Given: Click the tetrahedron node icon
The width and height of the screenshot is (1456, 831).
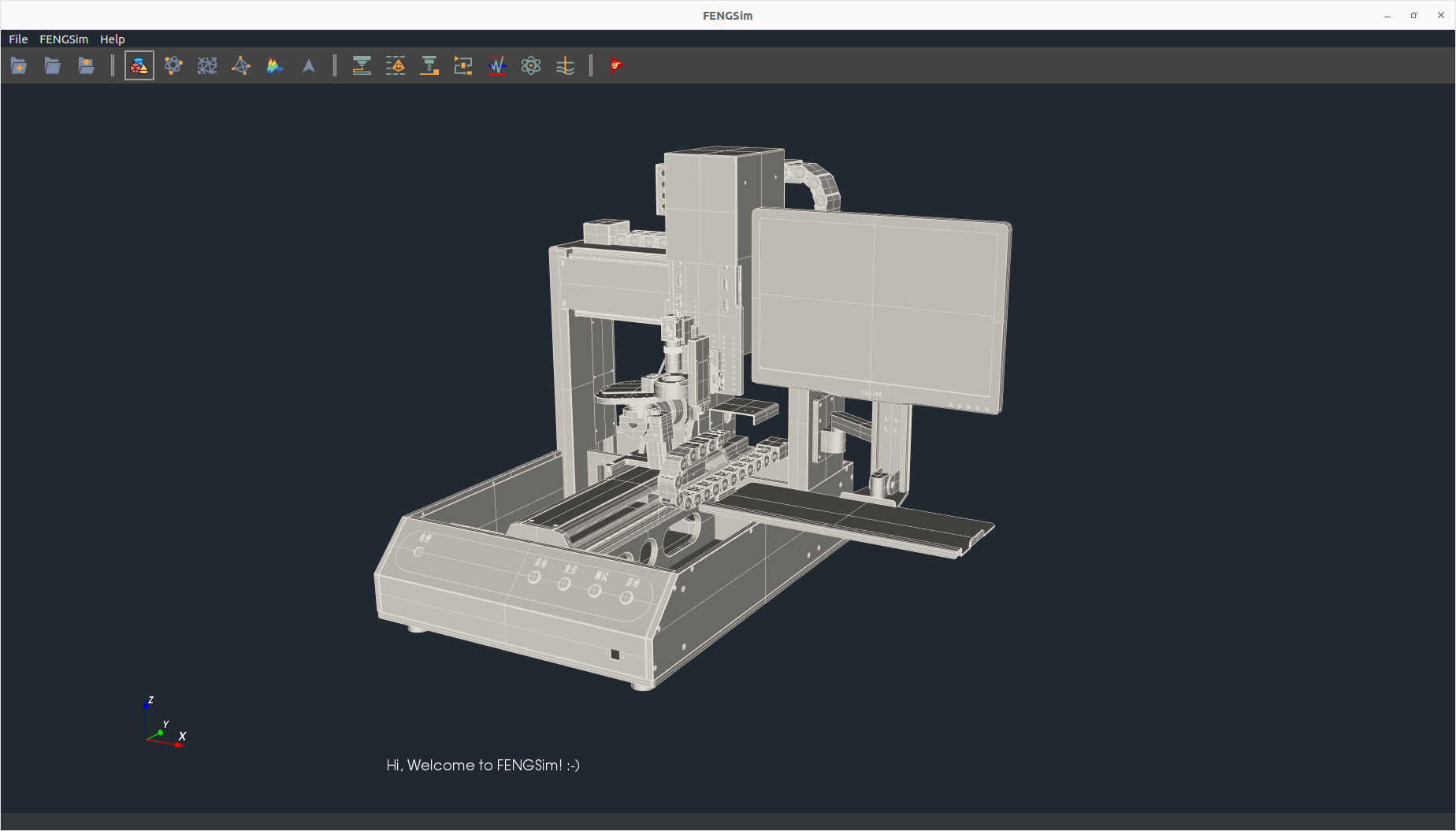Looking at the screenshot, I should pos(241,66).
